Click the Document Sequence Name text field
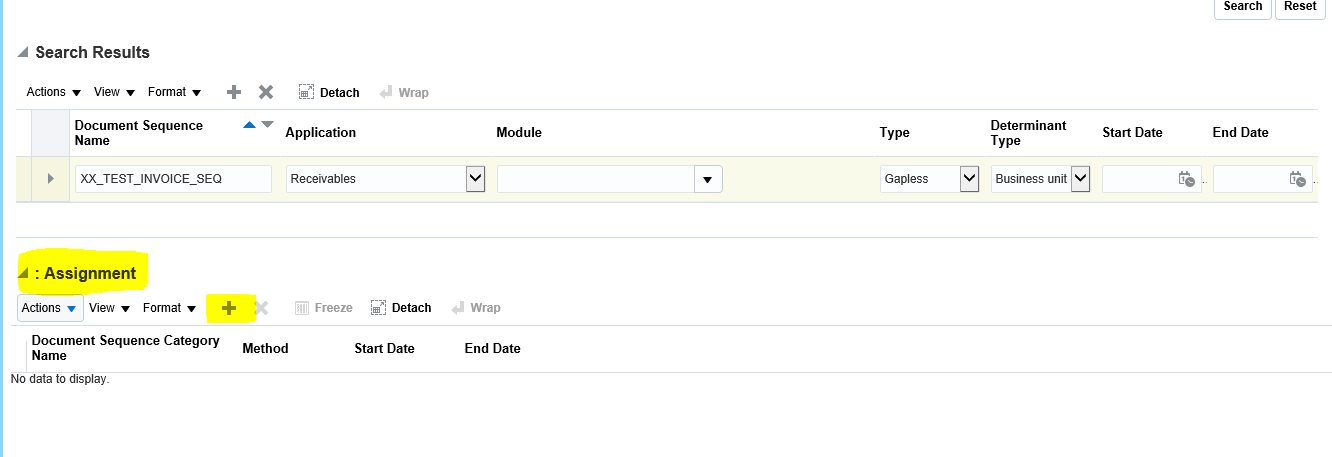 [173, 179]
